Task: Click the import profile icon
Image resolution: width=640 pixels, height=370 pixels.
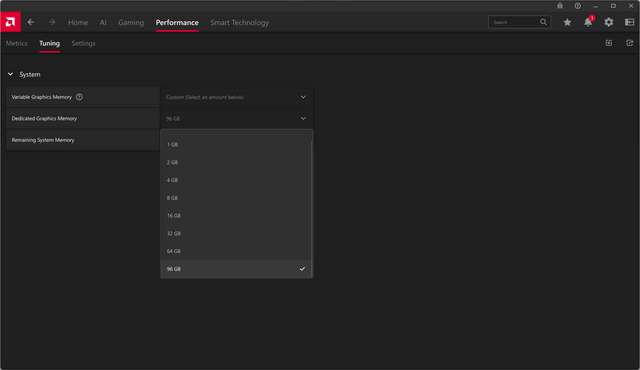Action: (609, 43)
